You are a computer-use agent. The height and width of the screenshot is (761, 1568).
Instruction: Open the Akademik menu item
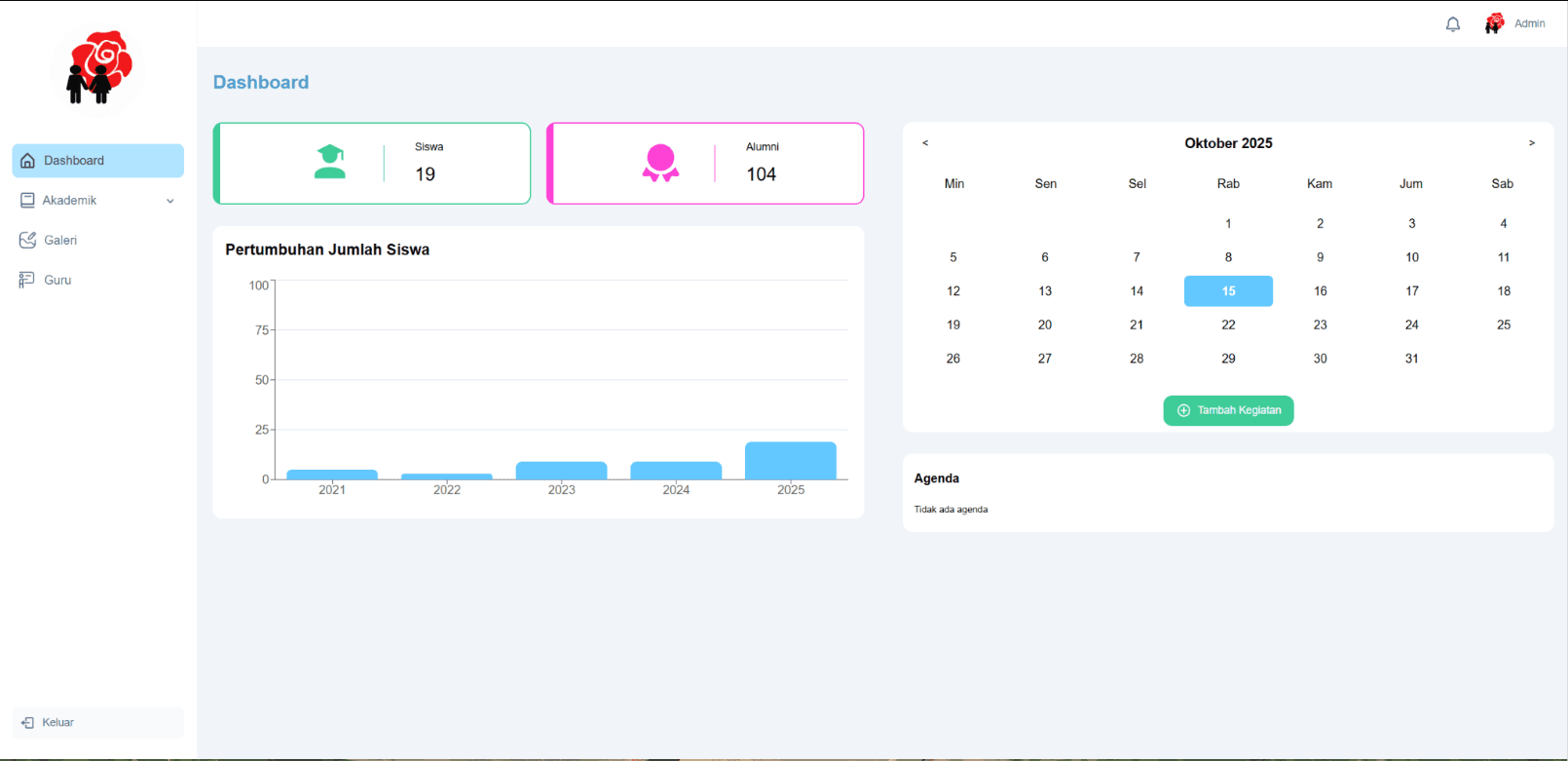(x=98, y=201)
